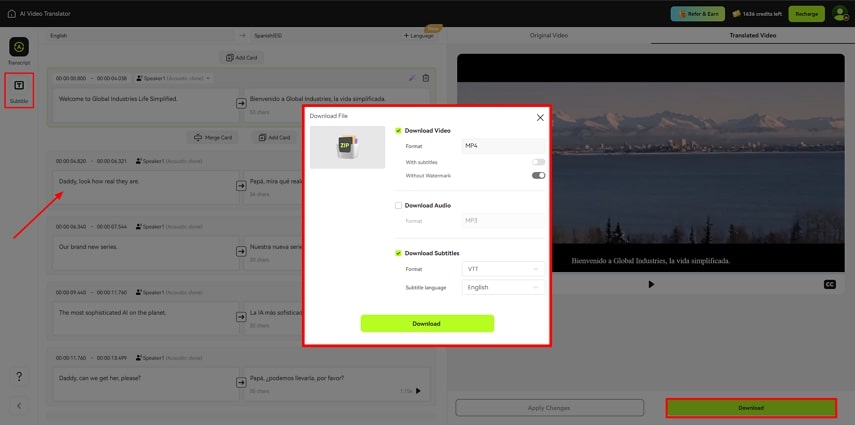855x425 pixels.
Task: Translate arrow beside 'Welcome to Global Industries'
Action: (x=241, y=104)
